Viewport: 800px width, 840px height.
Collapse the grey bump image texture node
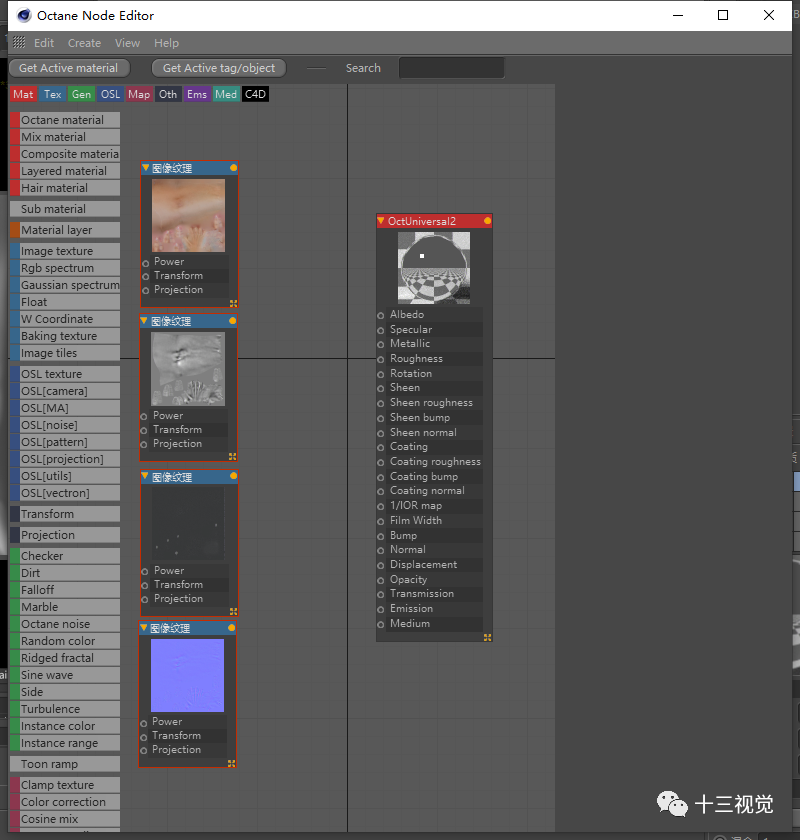point(144,321)
